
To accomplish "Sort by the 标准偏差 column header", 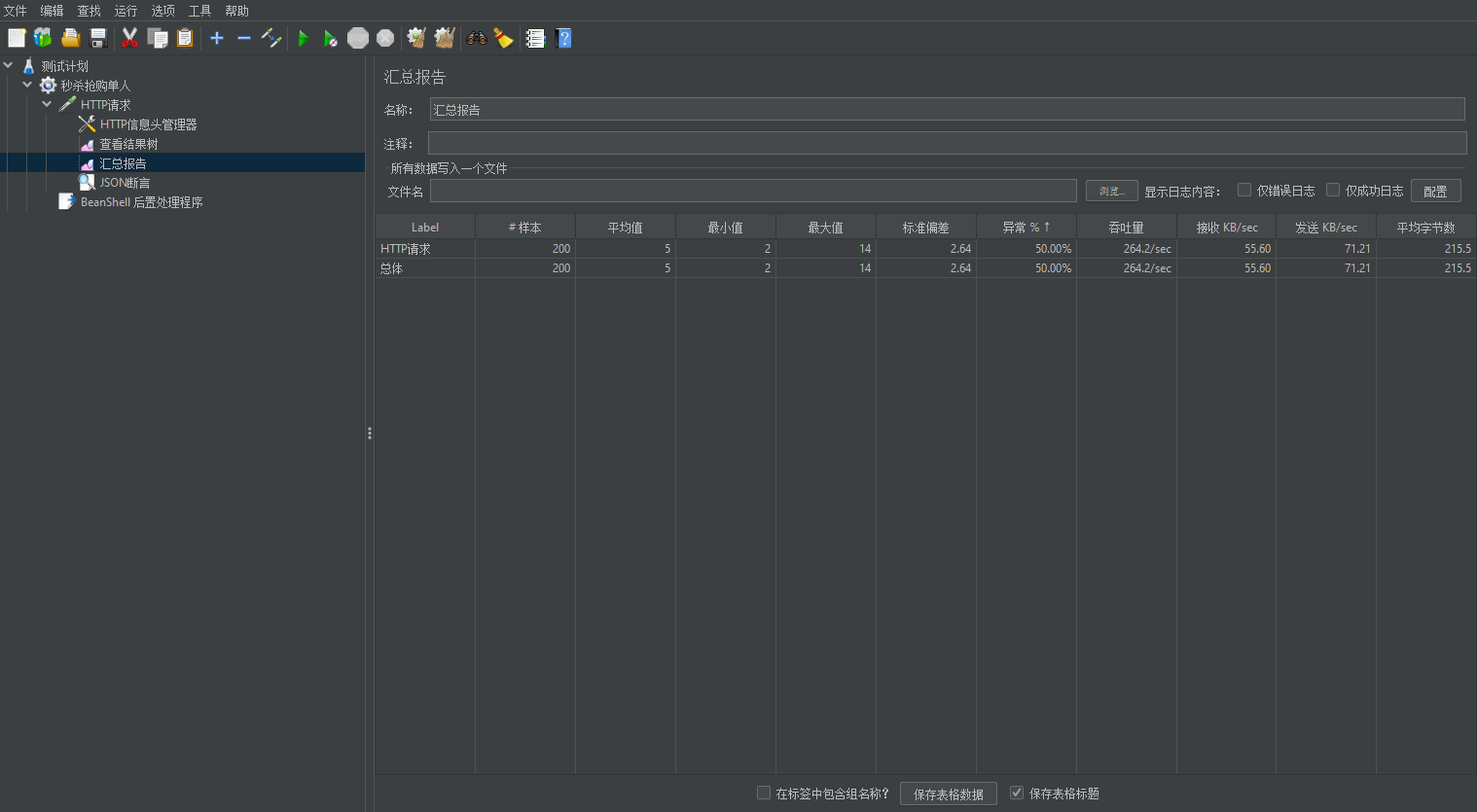I will [x=926, y=227].
